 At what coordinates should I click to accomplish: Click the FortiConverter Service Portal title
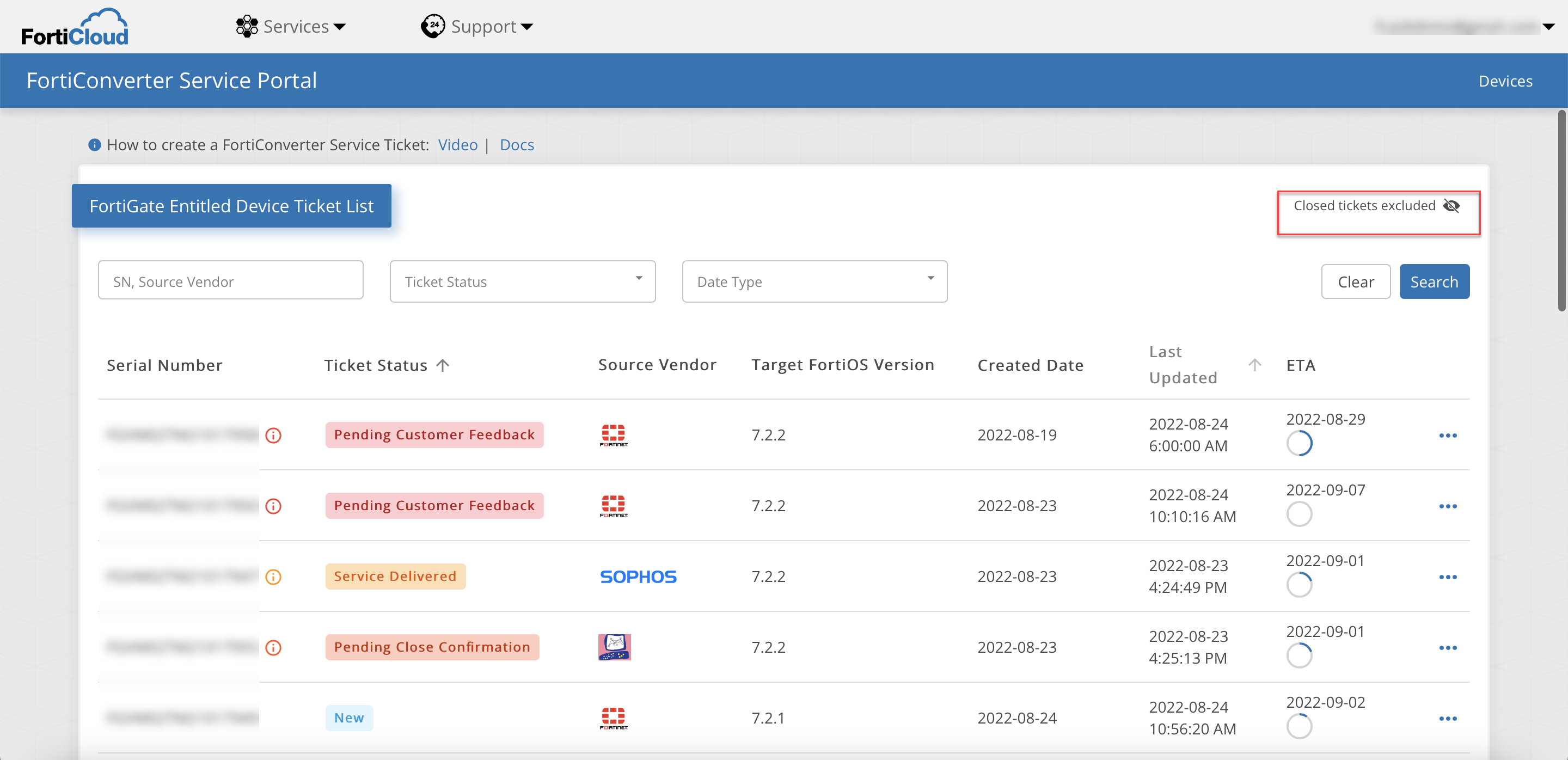[171, 81]
